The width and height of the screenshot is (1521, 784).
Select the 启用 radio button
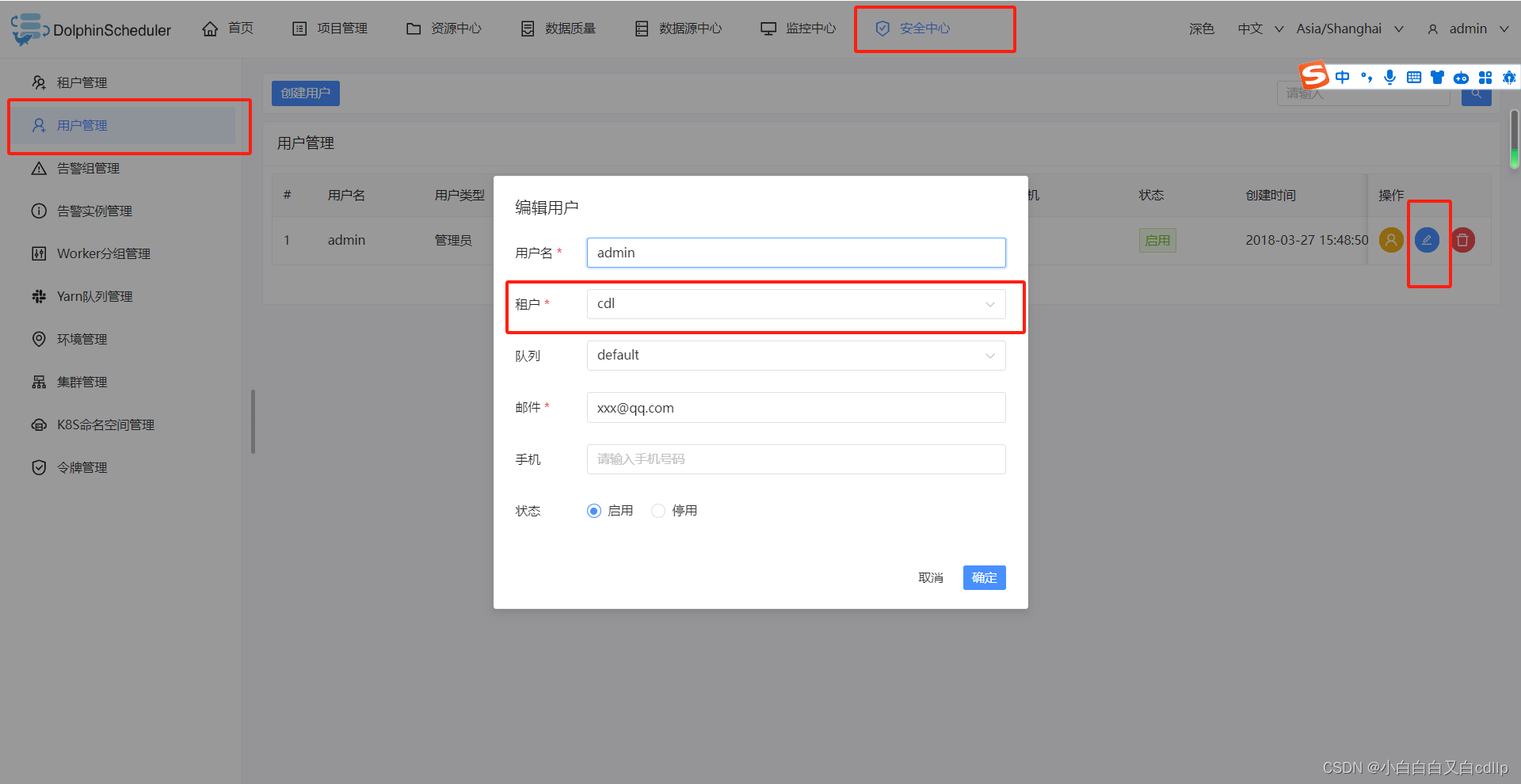pos(594,511)
